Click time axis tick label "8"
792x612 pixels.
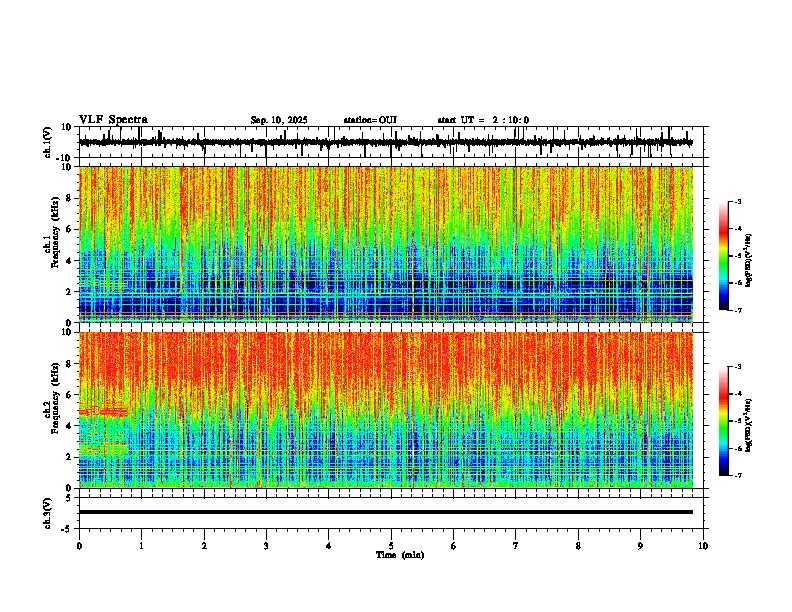pyautogui.click(x=578, y=546)
